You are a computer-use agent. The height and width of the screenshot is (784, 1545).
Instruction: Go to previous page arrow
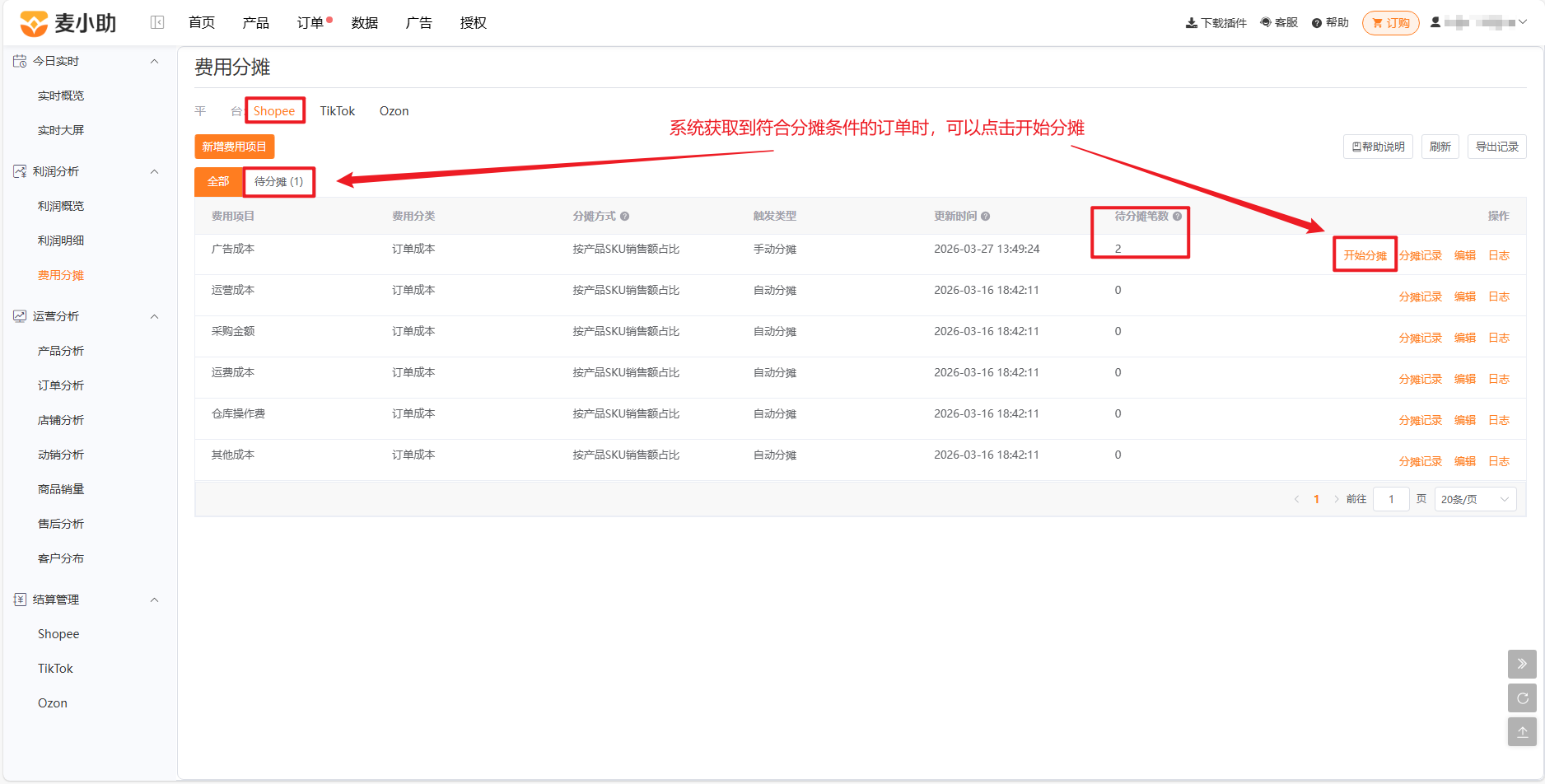1296,499
